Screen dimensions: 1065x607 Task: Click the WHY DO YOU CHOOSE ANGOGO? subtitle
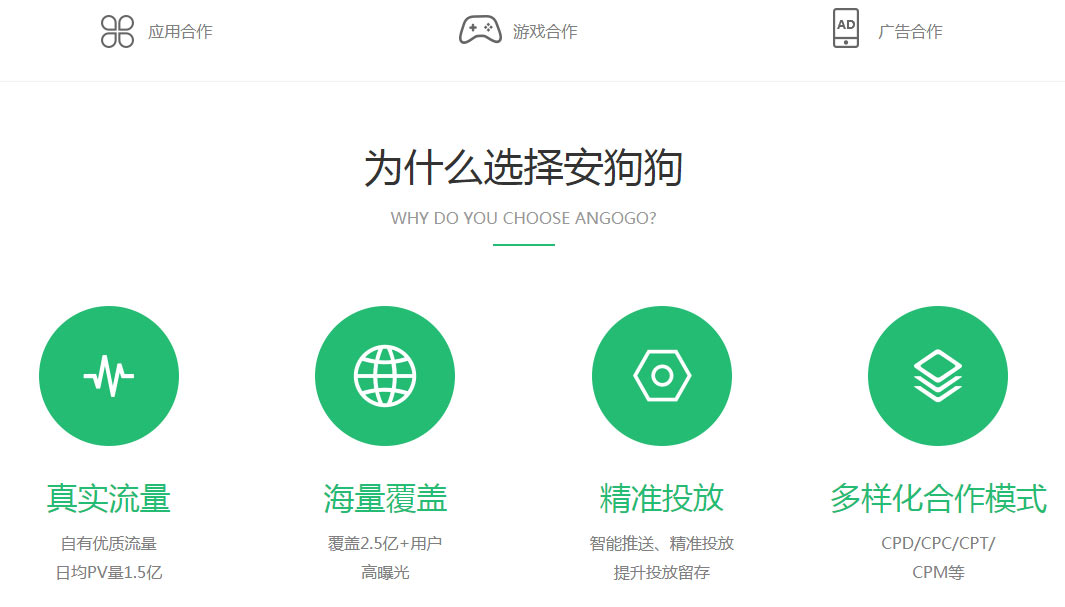pos(524,218)
